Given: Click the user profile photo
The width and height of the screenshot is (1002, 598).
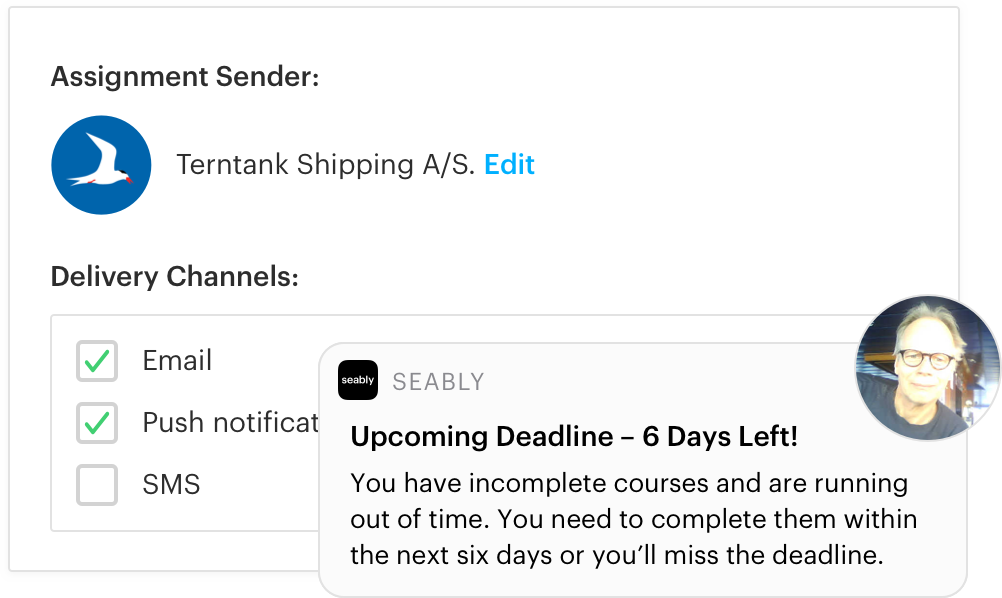Looking at the screenshot, I should tap(927, 368).
